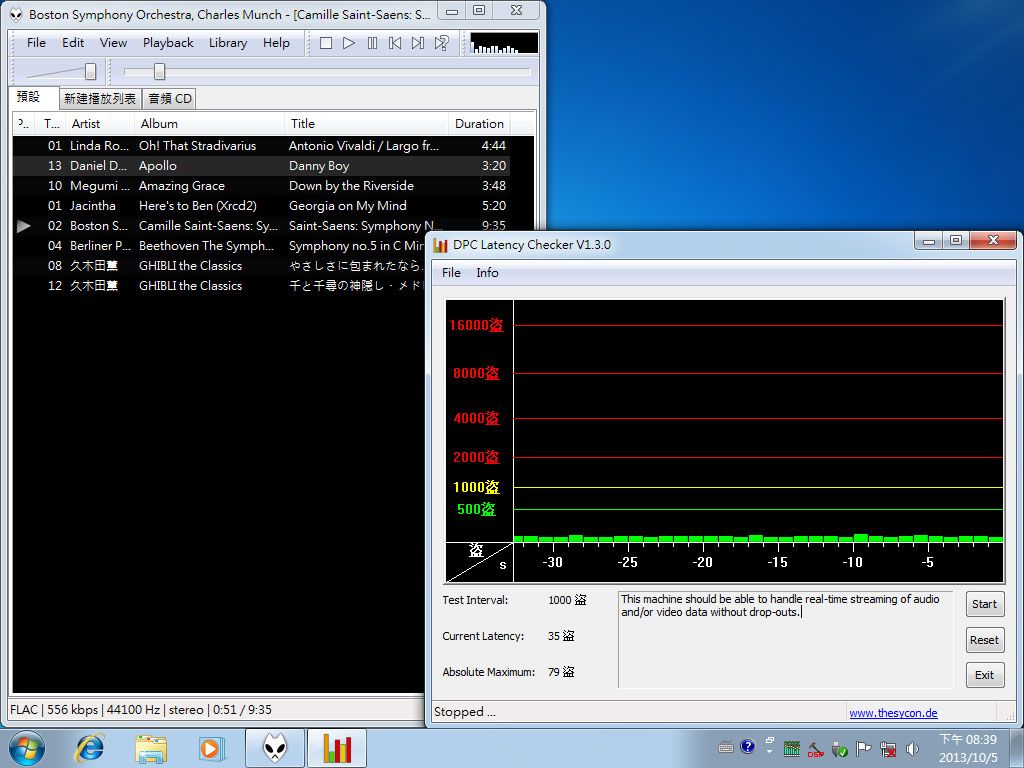Viewport: 1024px width, 768px height.
Task: Click the foobar2000 title bar alien icon
Action: [16, 14]
